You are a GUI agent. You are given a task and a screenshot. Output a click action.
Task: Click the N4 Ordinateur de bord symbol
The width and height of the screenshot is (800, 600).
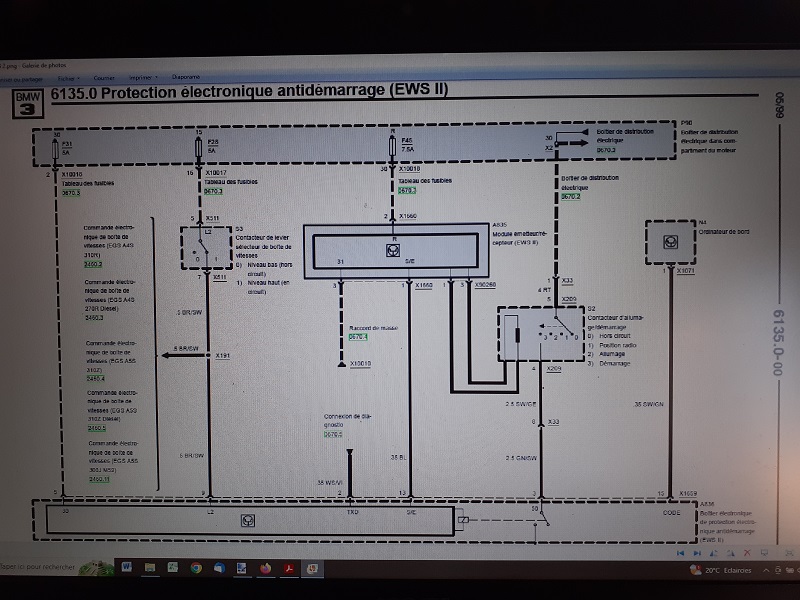670,242
